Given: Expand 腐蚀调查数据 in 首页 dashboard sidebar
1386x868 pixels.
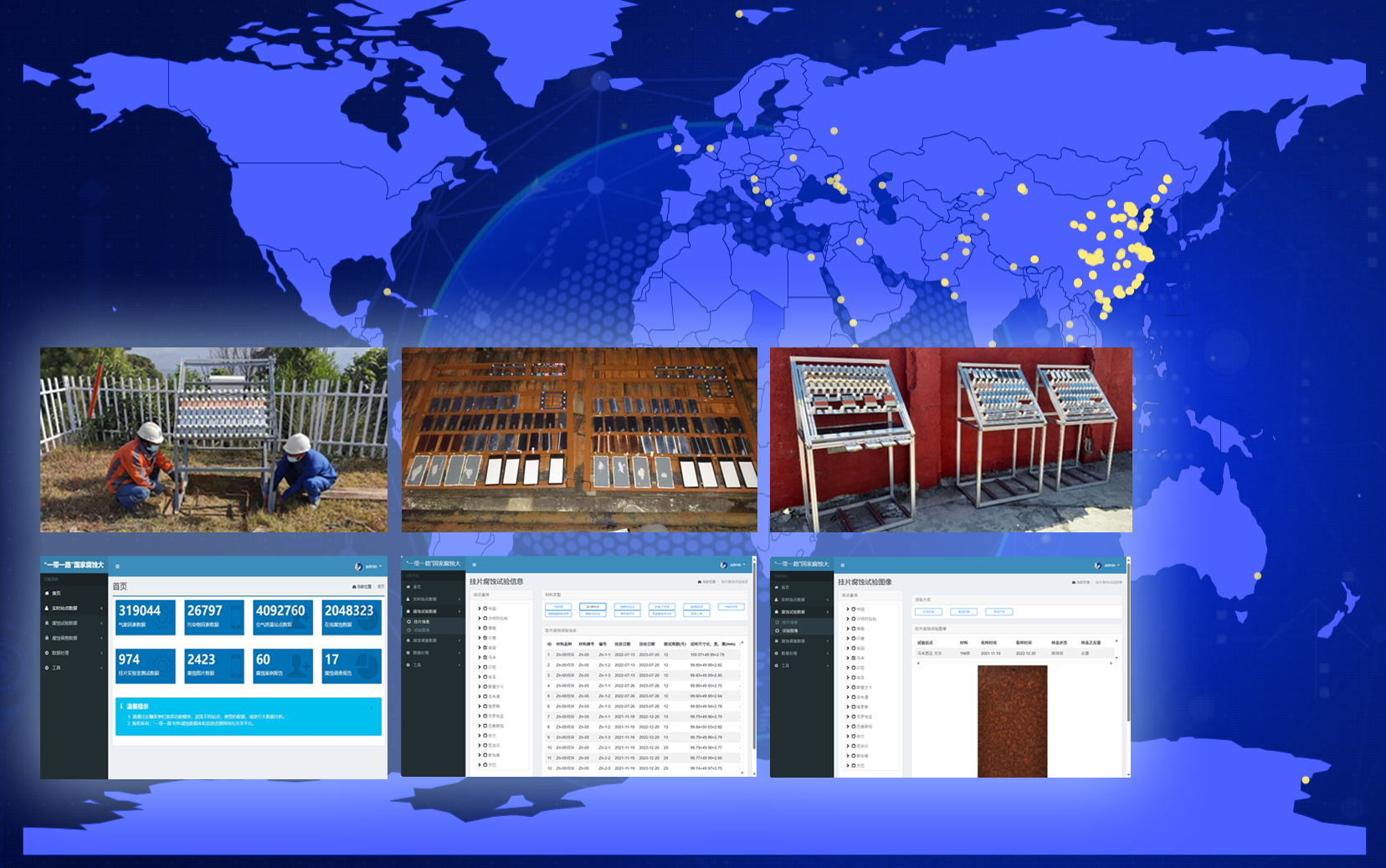Looking at the screenshot, I should [x=74, y=638].
